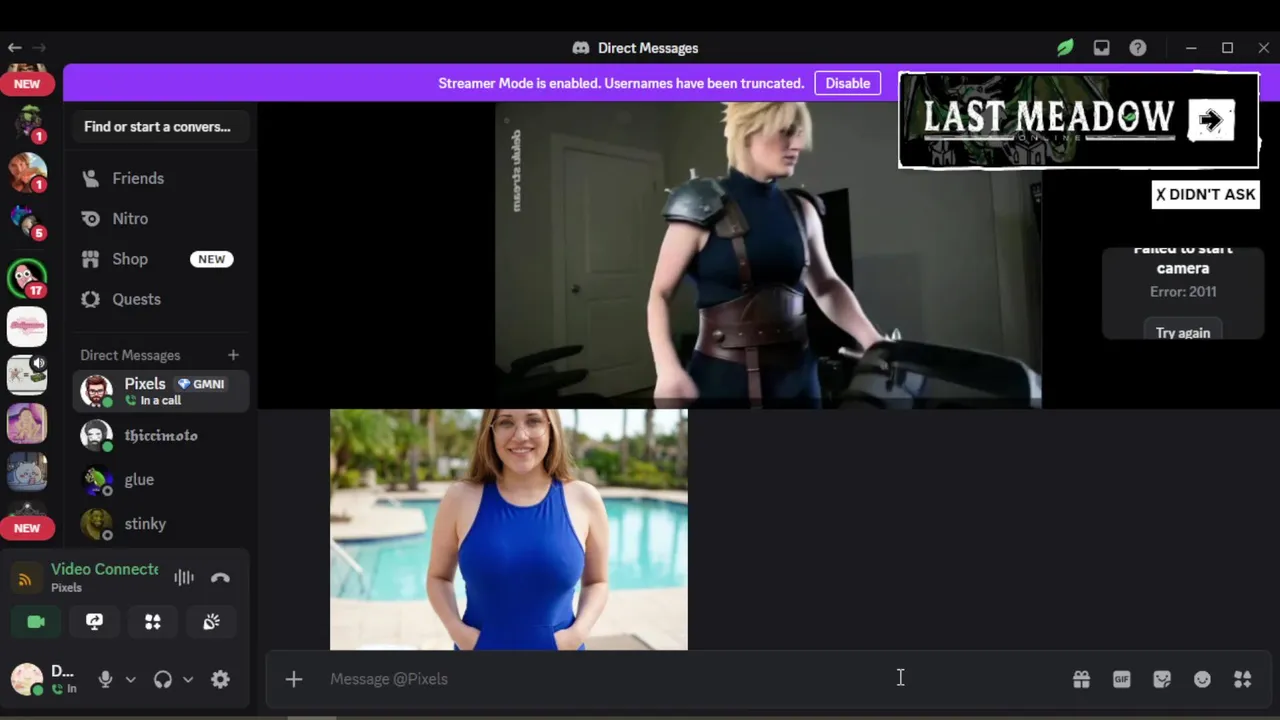The image size is (1280, 720).
Task: Select the cosplay video stream tile
Action: coord(768,255)
